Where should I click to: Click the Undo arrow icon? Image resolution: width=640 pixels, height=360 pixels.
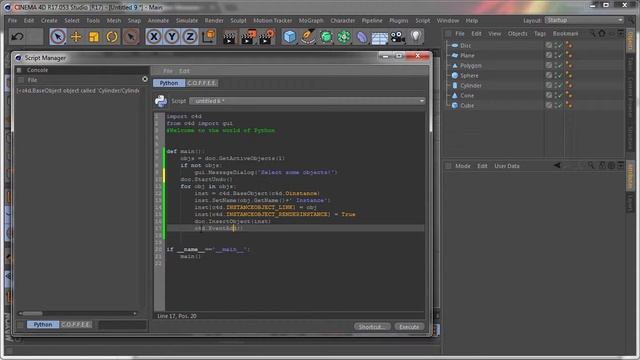pyautogui.click(x=17, y=37)
